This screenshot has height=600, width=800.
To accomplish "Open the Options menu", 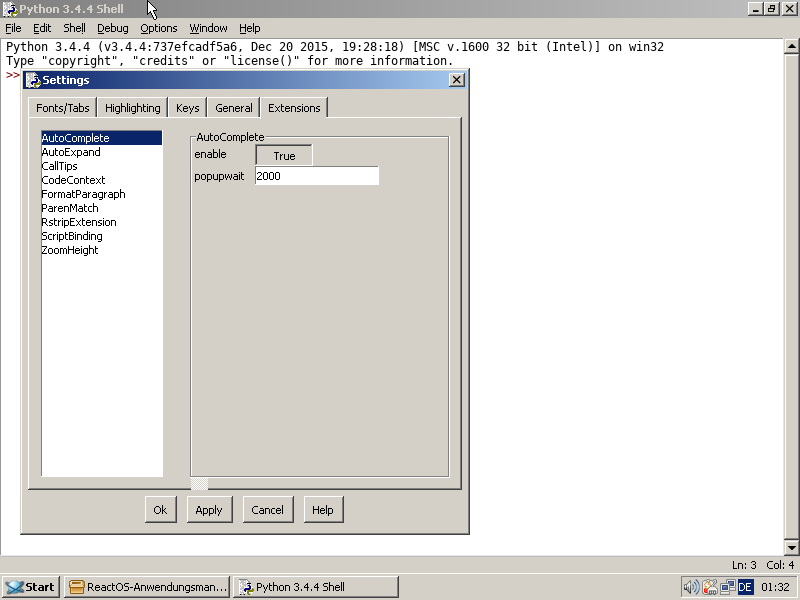I will [x=159, y=28].
